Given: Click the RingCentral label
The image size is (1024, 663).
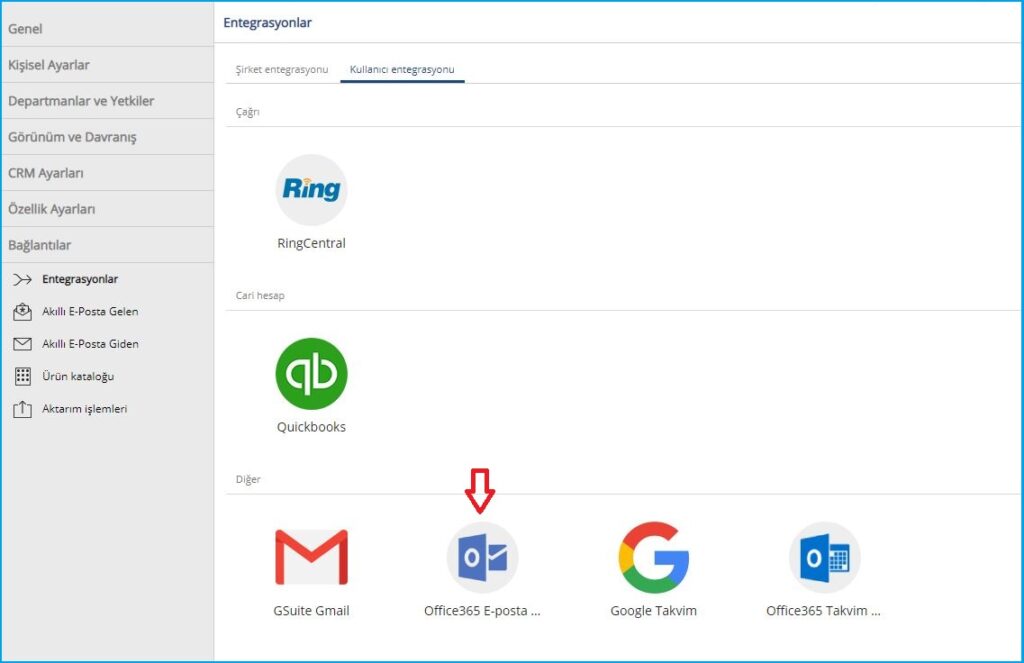Looking at the screenshot, I should pyautogui.click(x=312, y=243).
